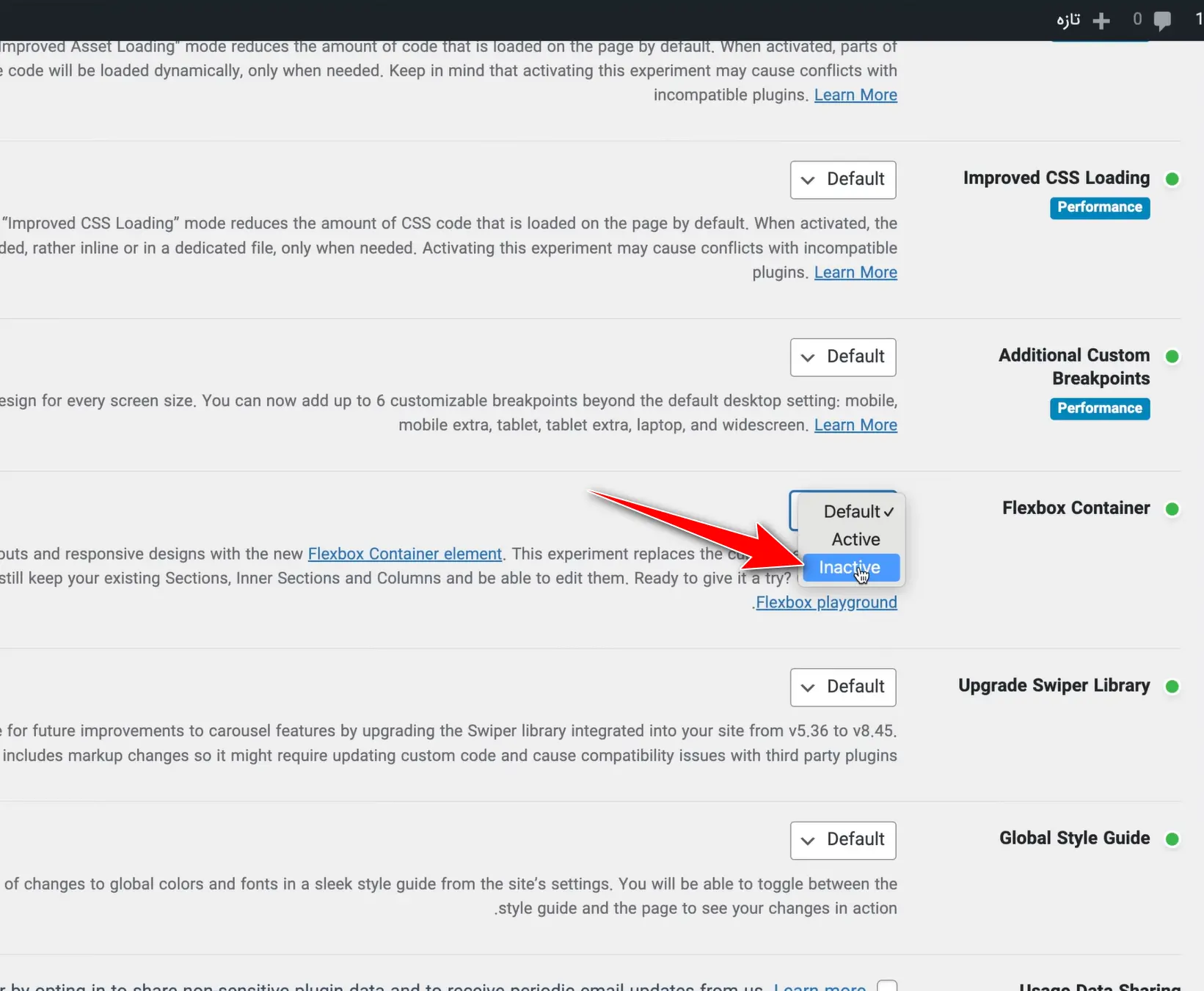This screenshot has width=1204, height=991.
Task: Click green status dot beside Additional Custom Breakpoints
Action: 1172,356
